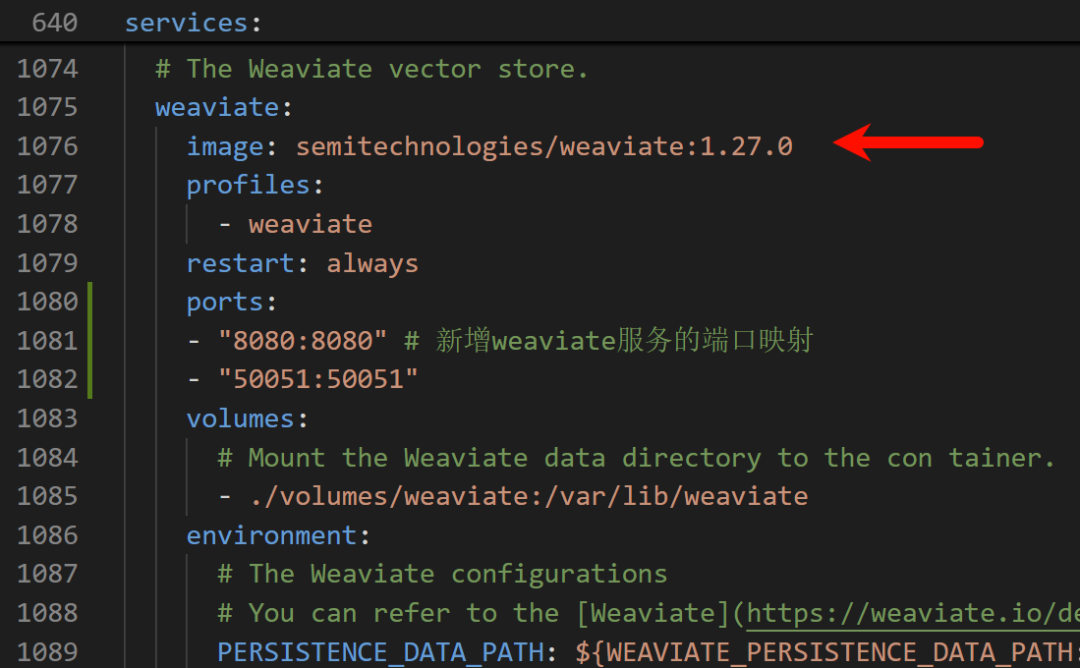The width and height of the screenshot is (1080, 668).
Task: Click the "always" restart value
Action: point(372,262)
